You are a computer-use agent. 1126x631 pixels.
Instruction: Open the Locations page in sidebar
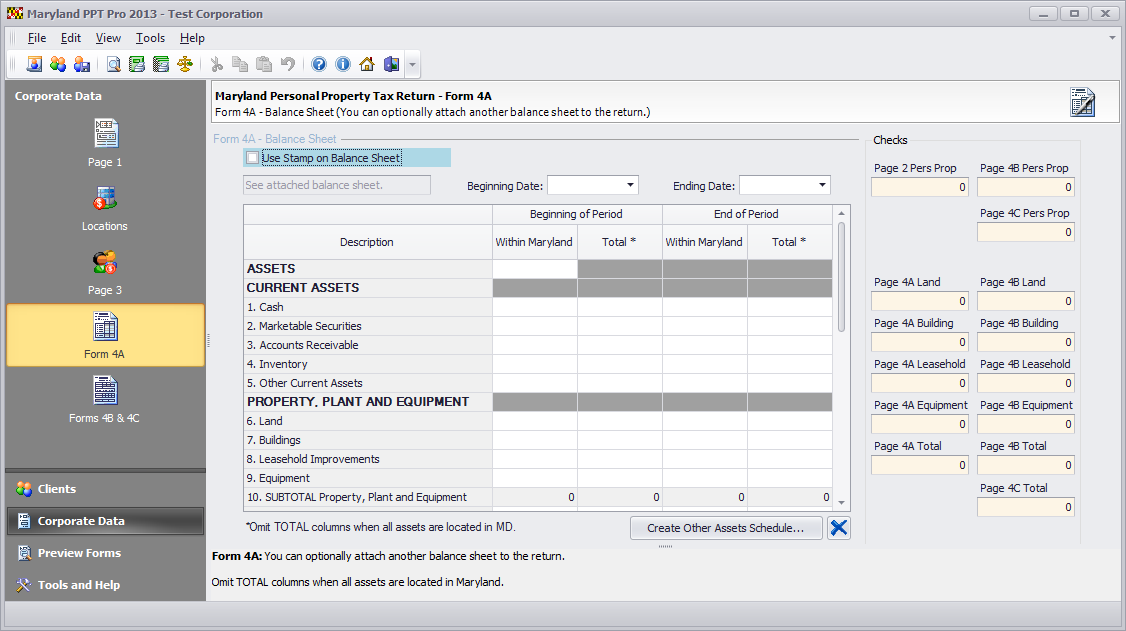click(x=105, y=208)
